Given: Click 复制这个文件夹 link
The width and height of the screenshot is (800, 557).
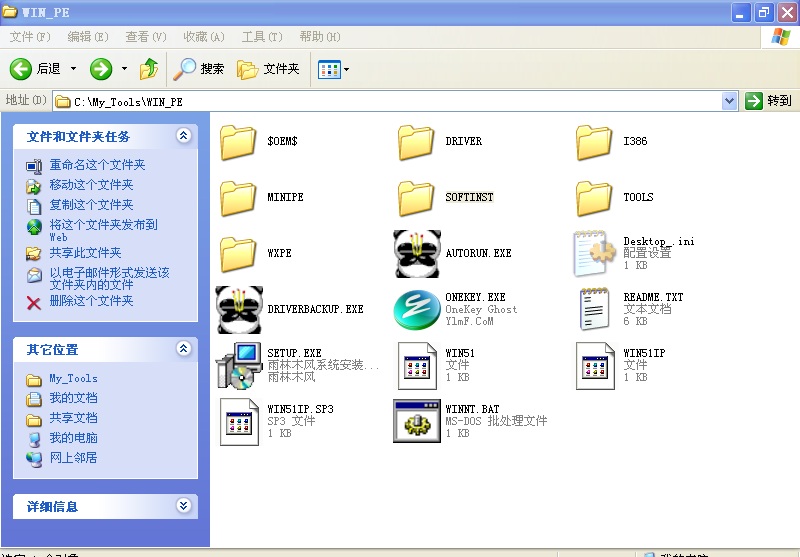Looking at the screenshot, I should coord(91,205).
